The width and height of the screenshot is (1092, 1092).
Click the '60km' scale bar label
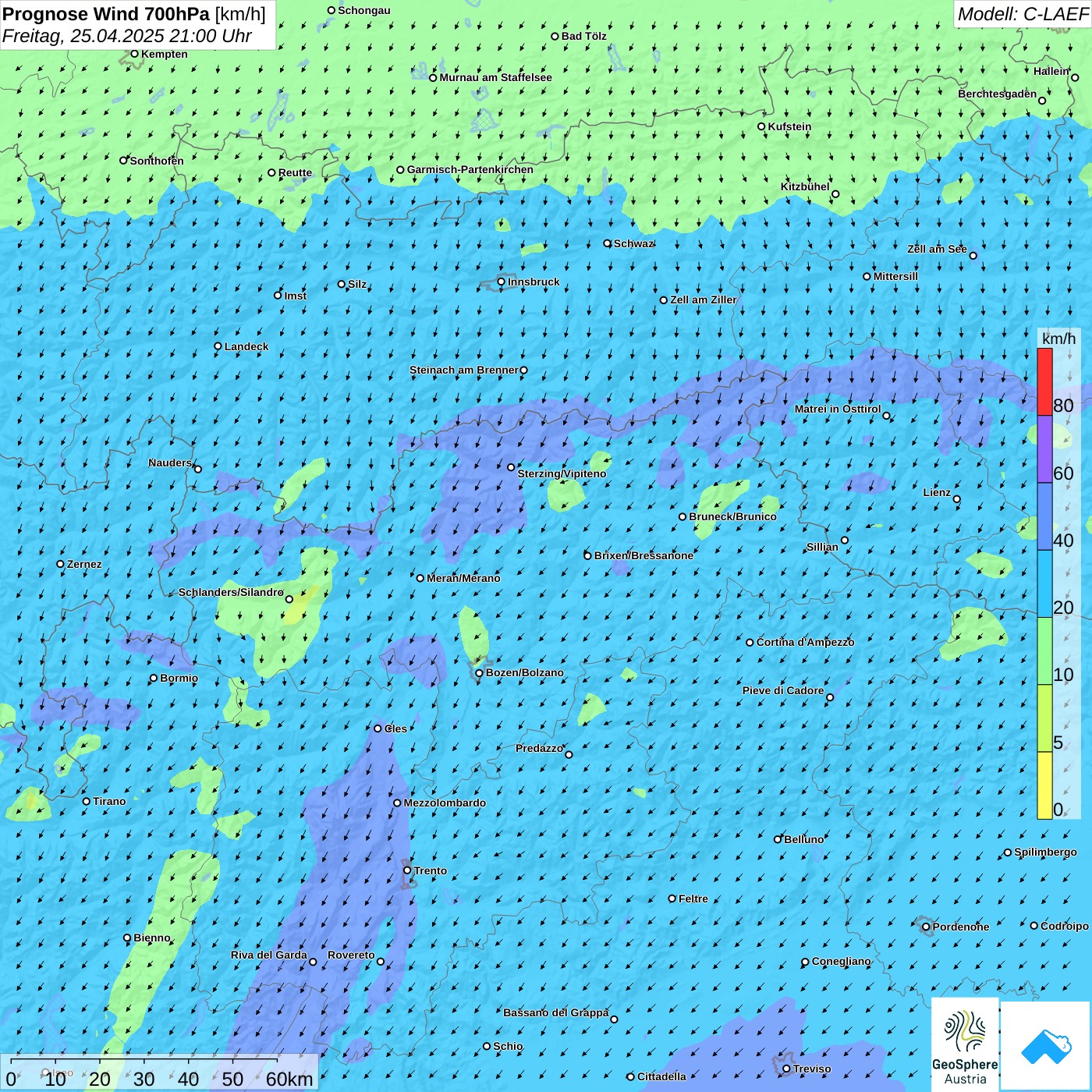tap(289, 1080)
